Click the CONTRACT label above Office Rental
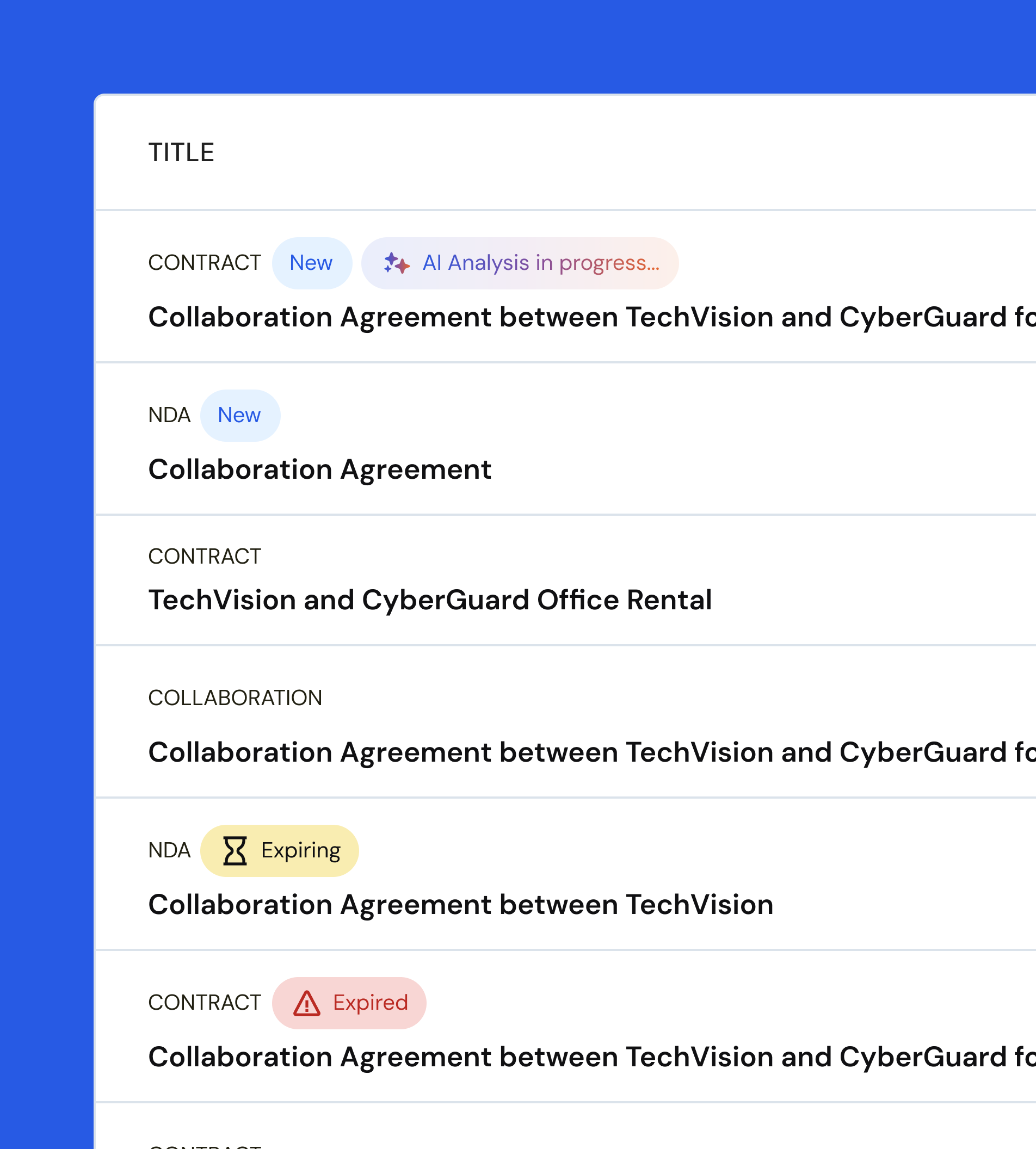Image resolution: width=1036 pixels, height=1149 pixels. (205, 557)
